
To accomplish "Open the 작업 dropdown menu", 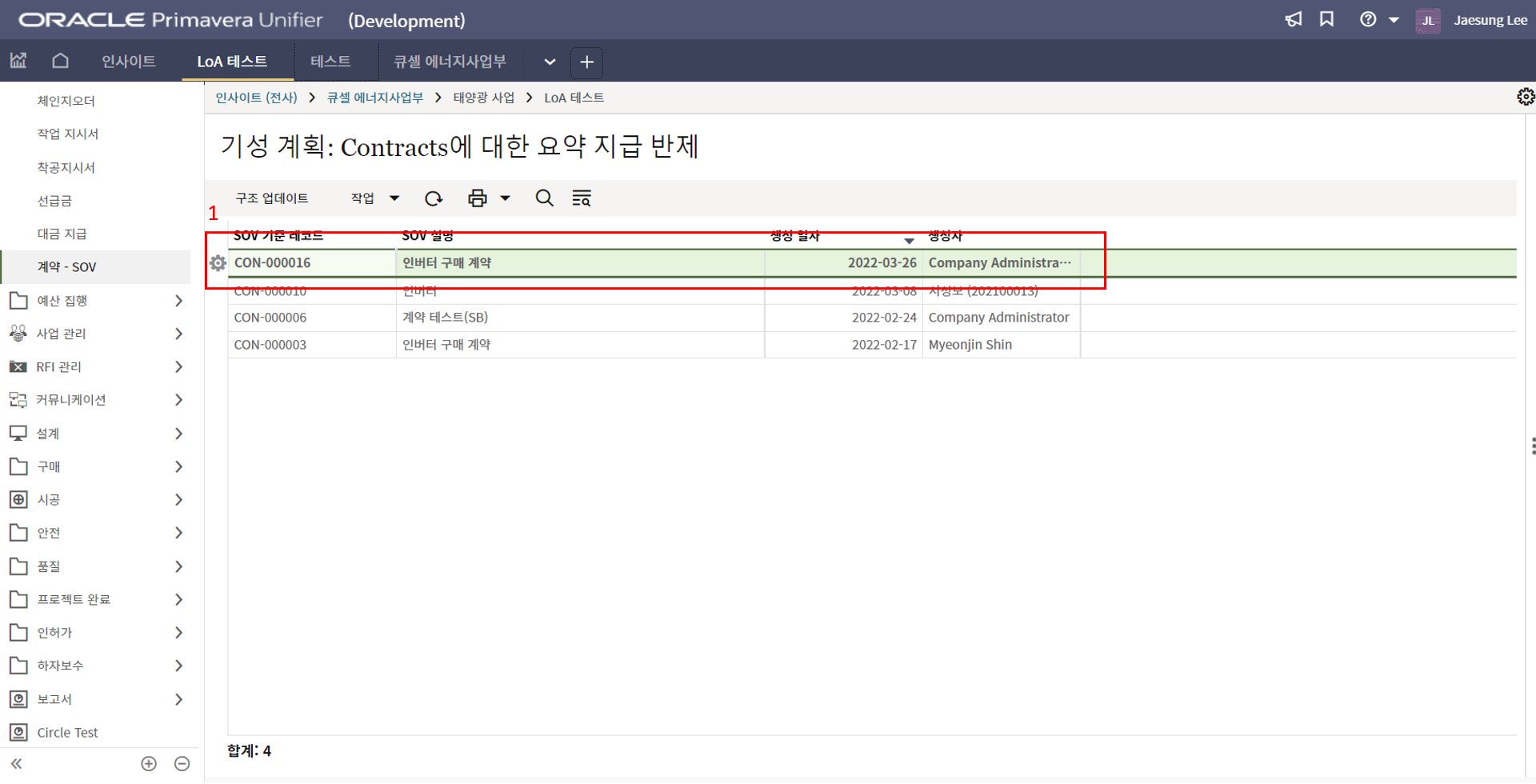I will coord(374,198).
